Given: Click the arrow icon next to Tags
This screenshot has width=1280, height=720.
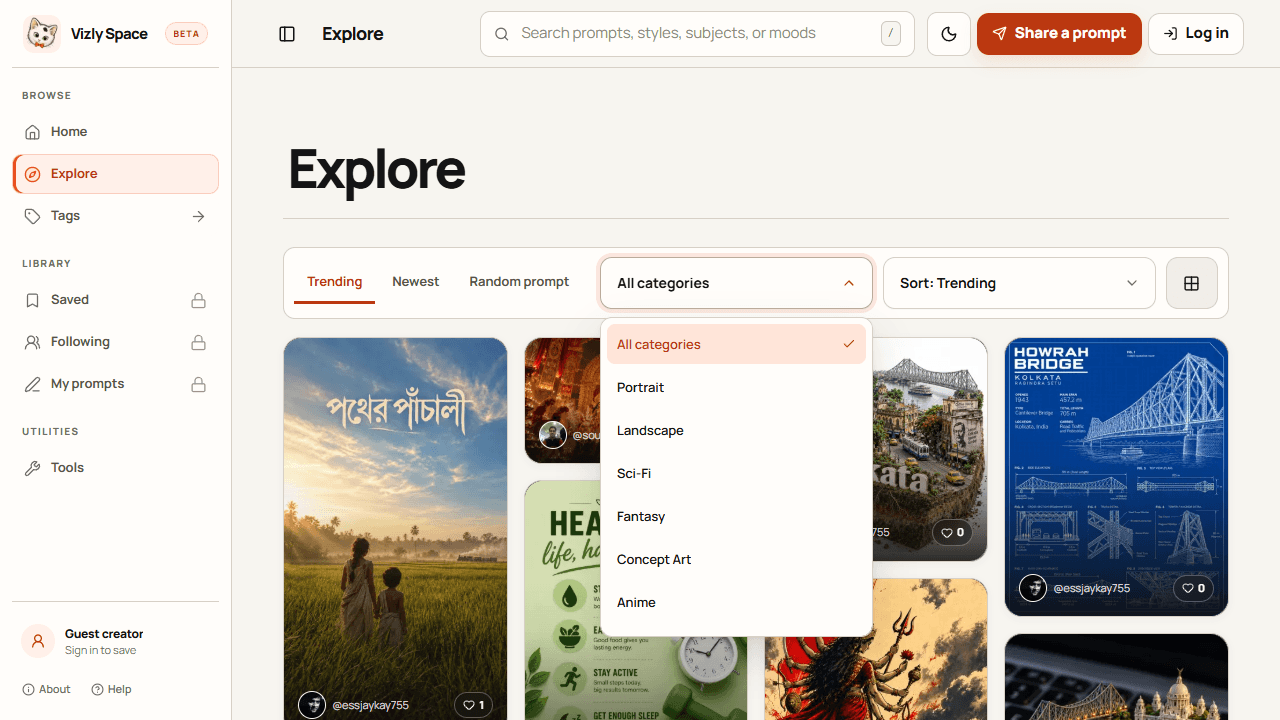Looking at the screenshot, I should coord(198,216).
